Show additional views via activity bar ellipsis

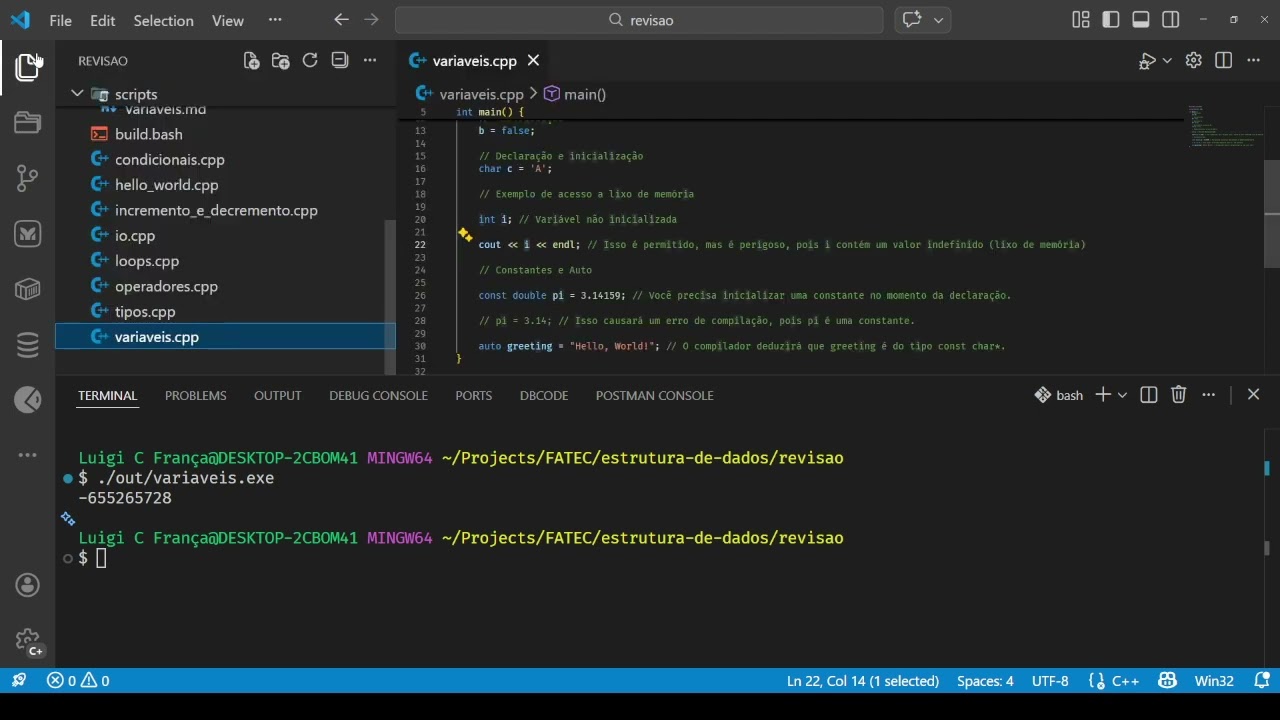27,455
